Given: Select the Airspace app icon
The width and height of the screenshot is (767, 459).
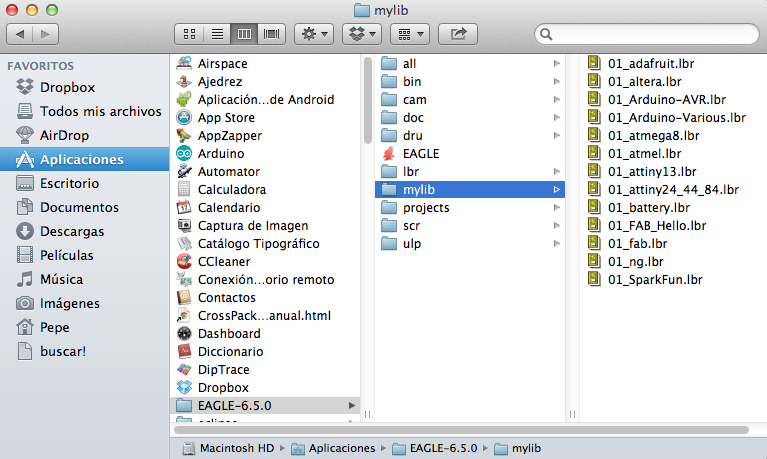Looking at the screenshot, I should click(184, 63).
